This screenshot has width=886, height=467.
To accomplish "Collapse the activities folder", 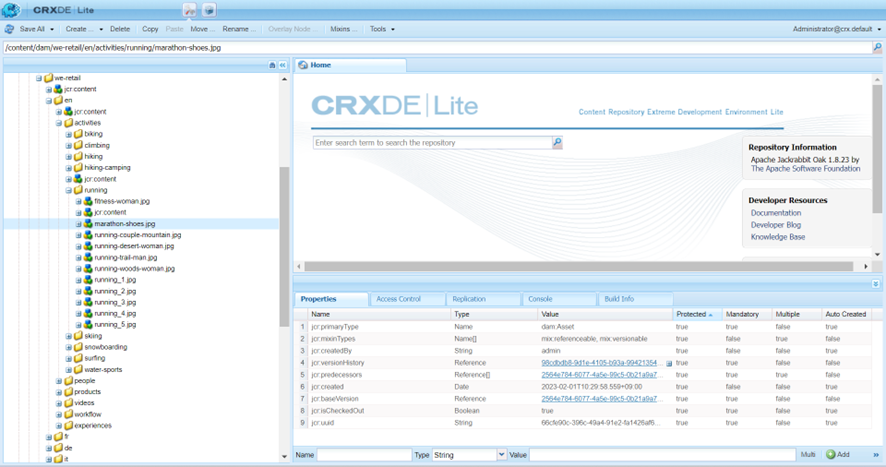I will [x=59, y=123].
